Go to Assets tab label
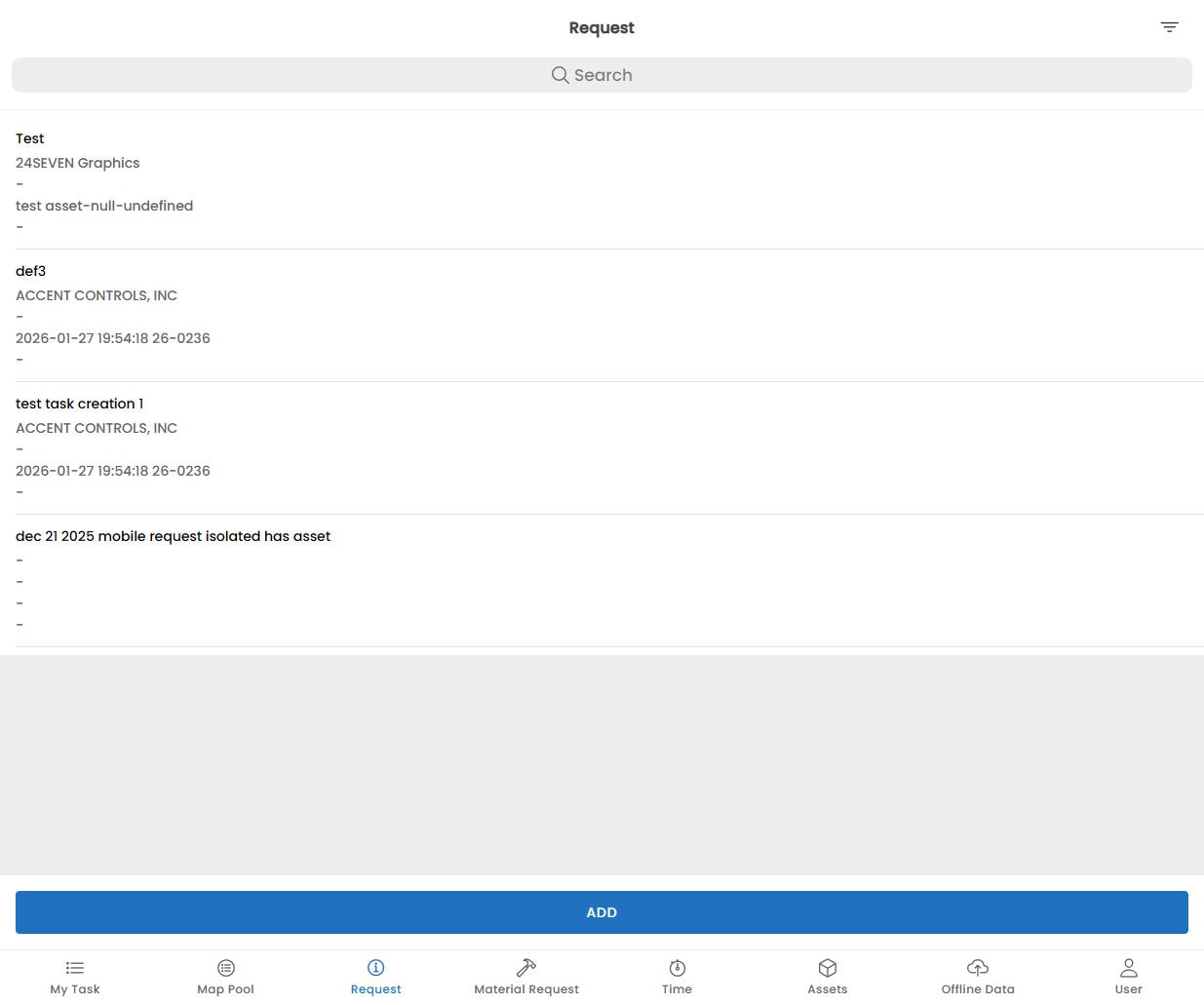 tap(828, 989)
